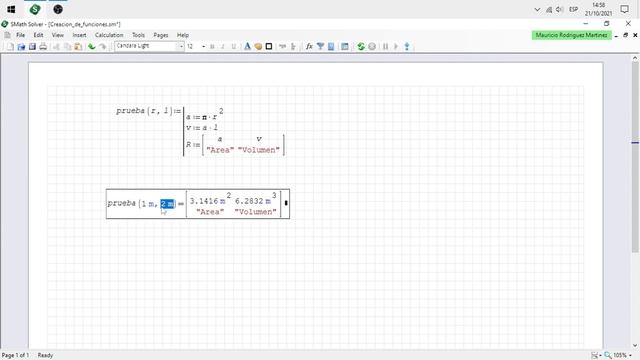This screenshot has height=360, width=640.
Task: Toggle border around region
Action: point(269,47)
